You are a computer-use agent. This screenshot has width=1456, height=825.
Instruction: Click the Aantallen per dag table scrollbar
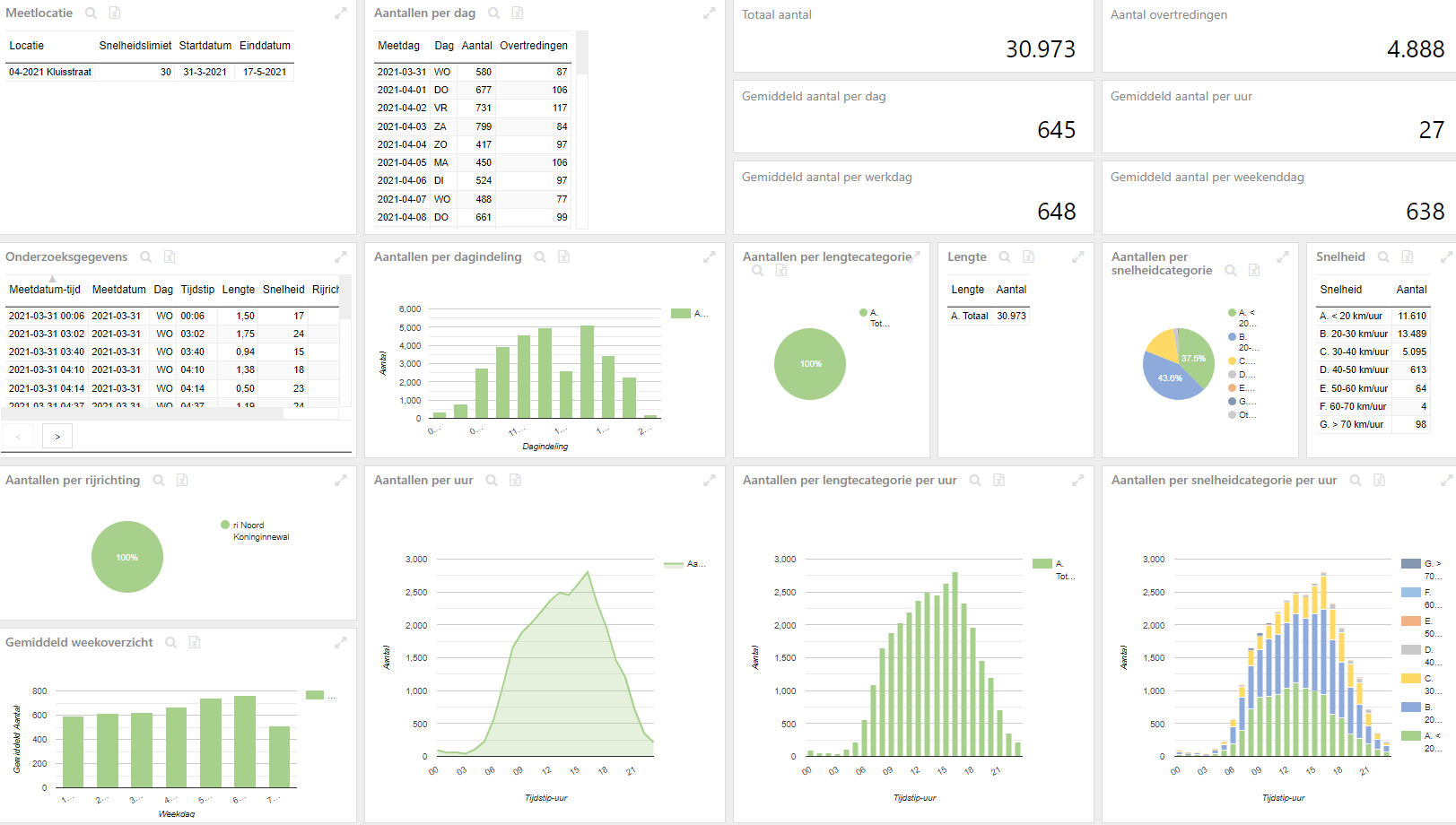pyautogui.click(x=582, y=52)
